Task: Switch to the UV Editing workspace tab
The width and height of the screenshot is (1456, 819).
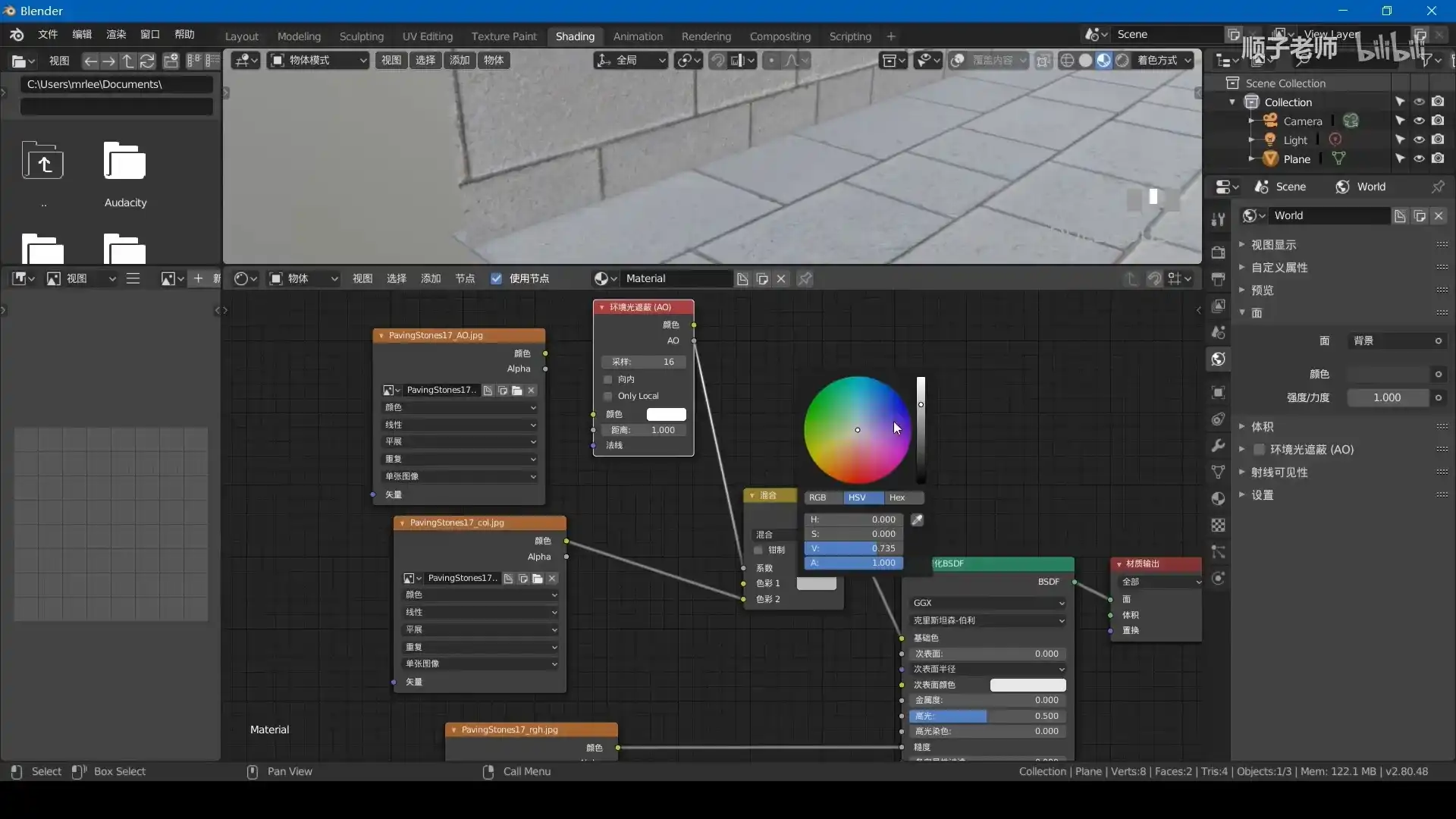Action: coord(427,36)
